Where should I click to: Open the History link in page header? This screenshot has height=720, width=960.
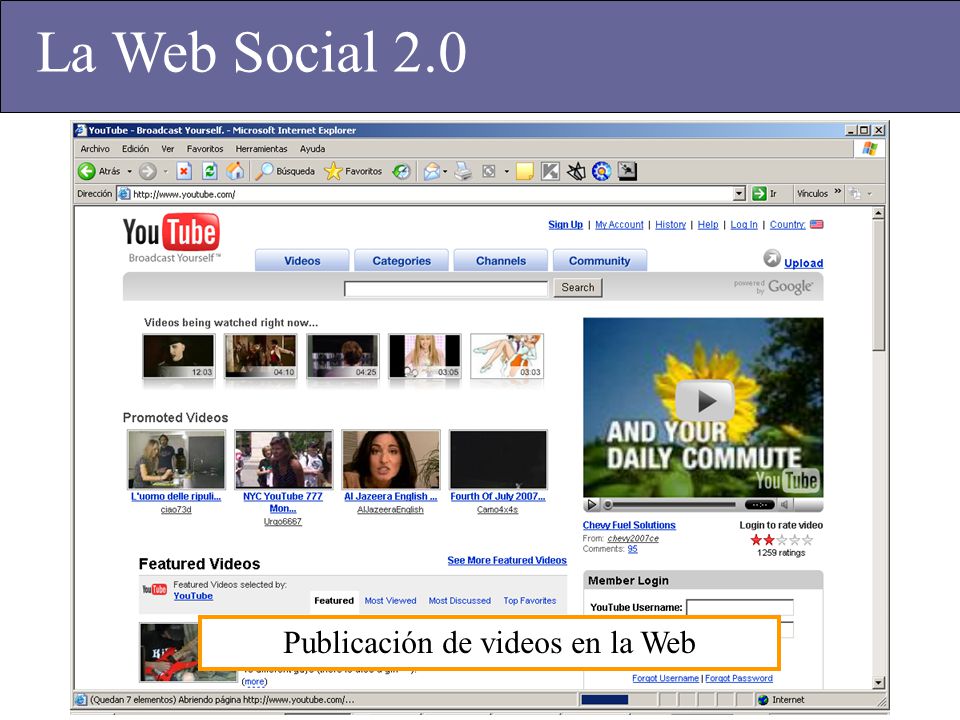[670, 225]
